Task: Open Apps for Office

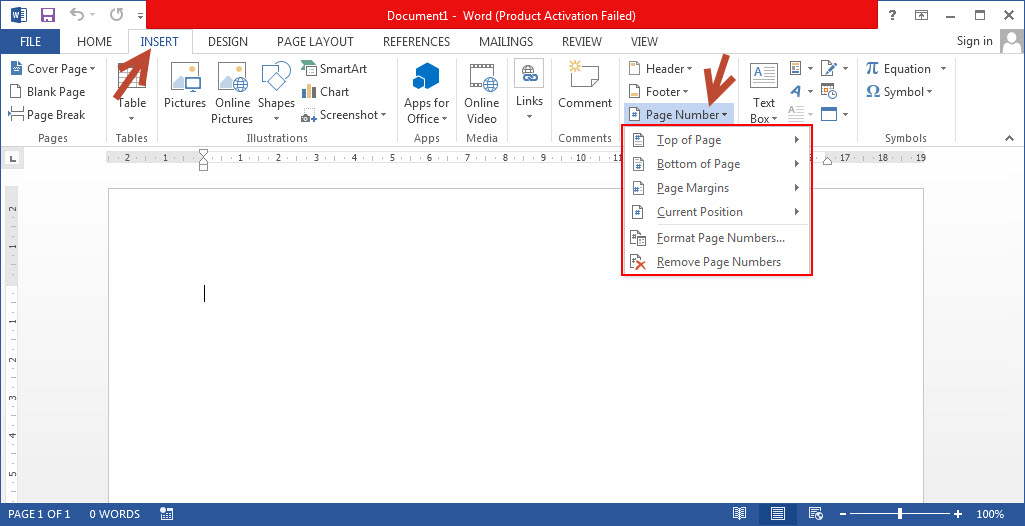Action: [426, 93]
